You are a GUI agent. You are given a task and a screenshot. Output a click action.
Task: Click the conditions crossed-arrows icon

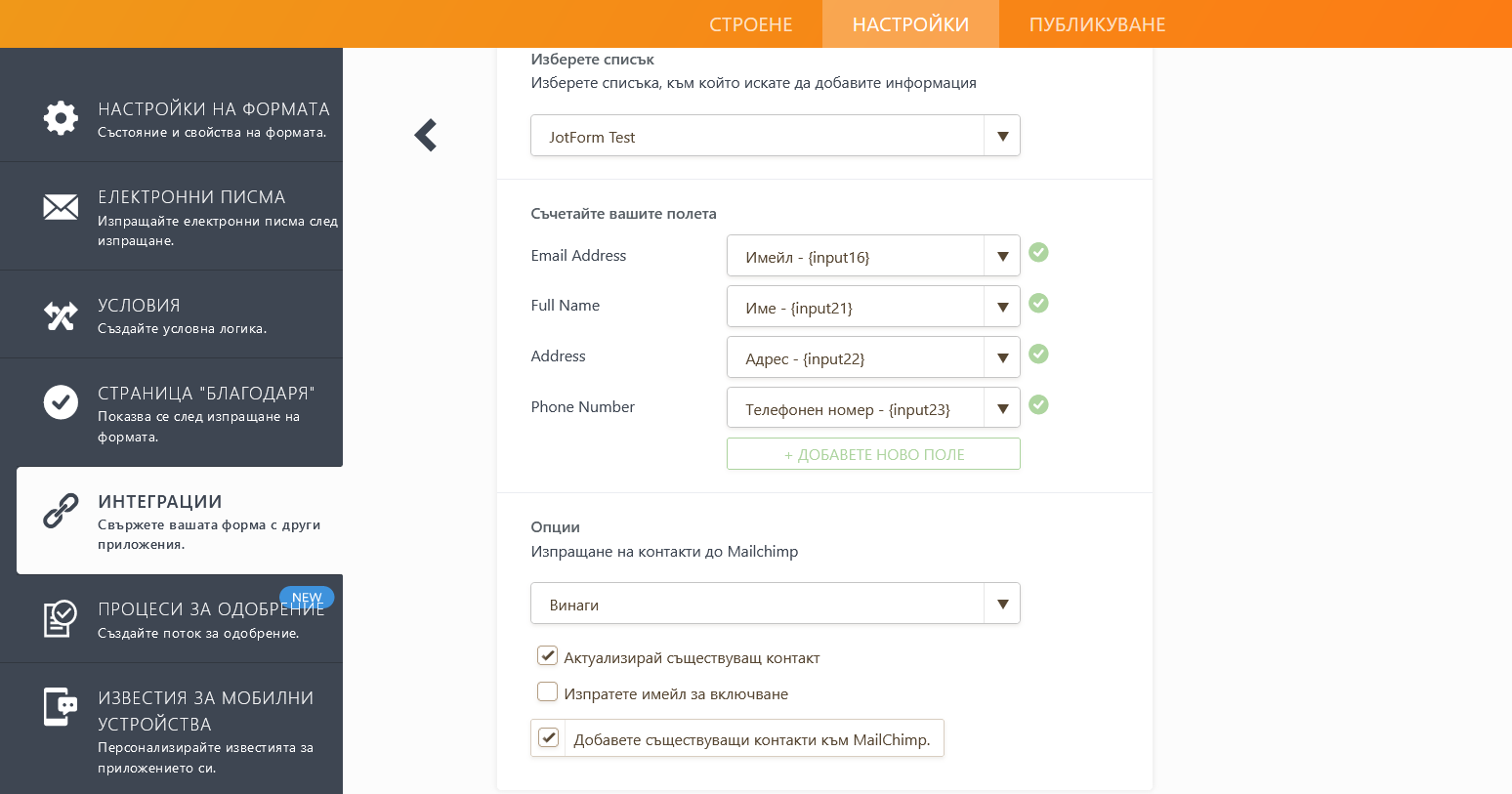point(61,315)
